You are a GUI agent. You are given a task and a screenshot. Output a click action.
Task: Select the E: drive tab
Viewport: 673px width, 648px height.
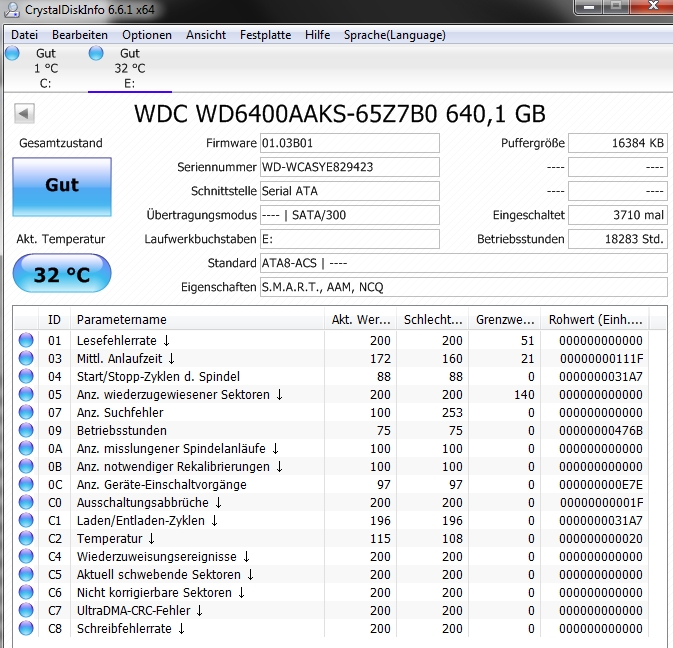pos(130,68)
